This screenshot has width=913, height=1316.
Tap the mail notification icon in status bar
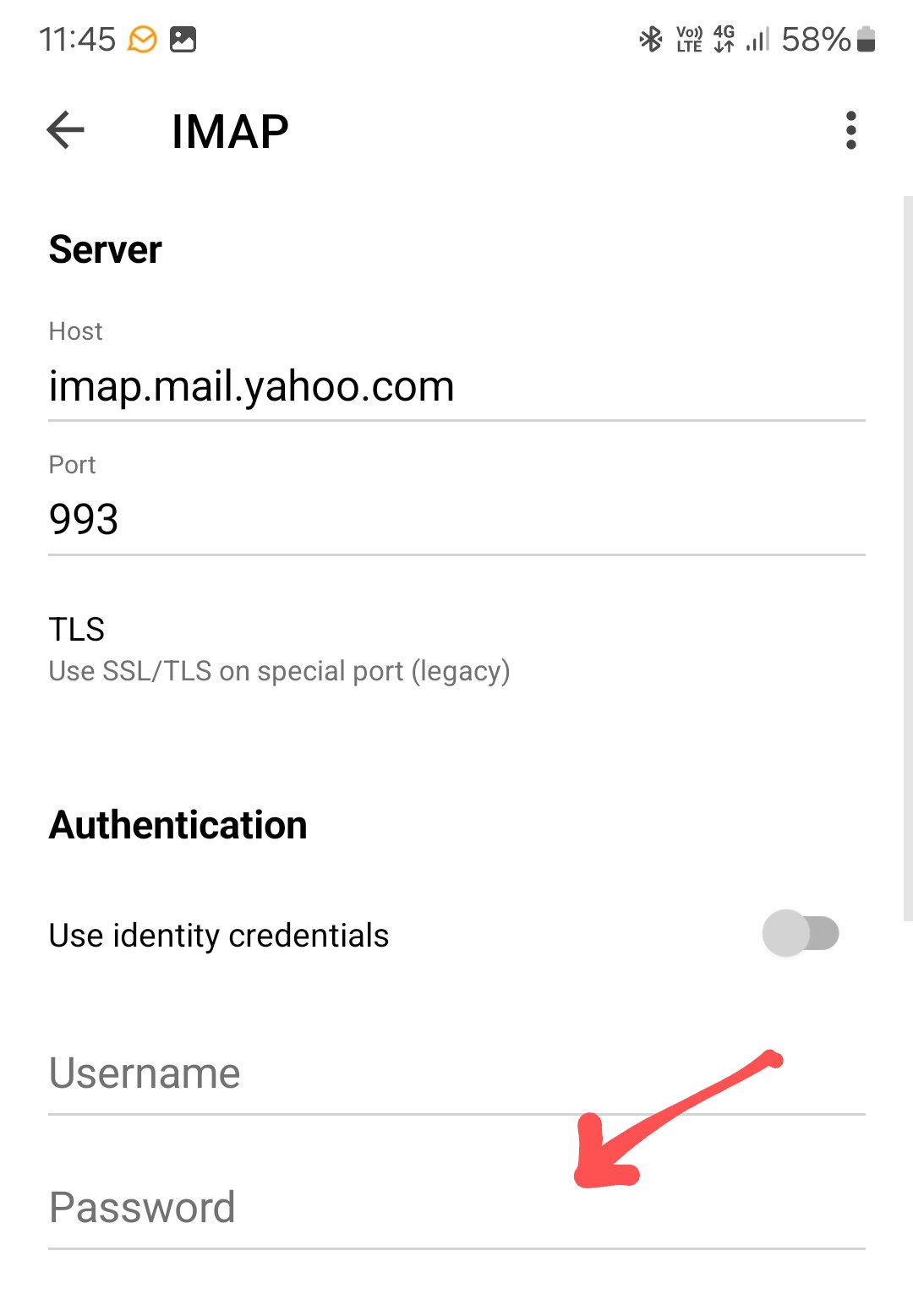(142, 39)
